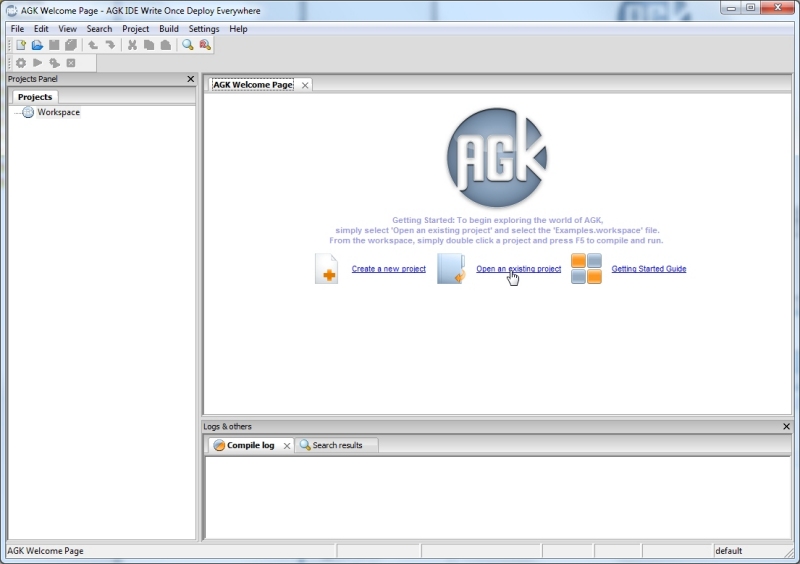The width and height of the screenshot is (800, 564).
Task: Click the Open file folder icon
Action: 37,45
